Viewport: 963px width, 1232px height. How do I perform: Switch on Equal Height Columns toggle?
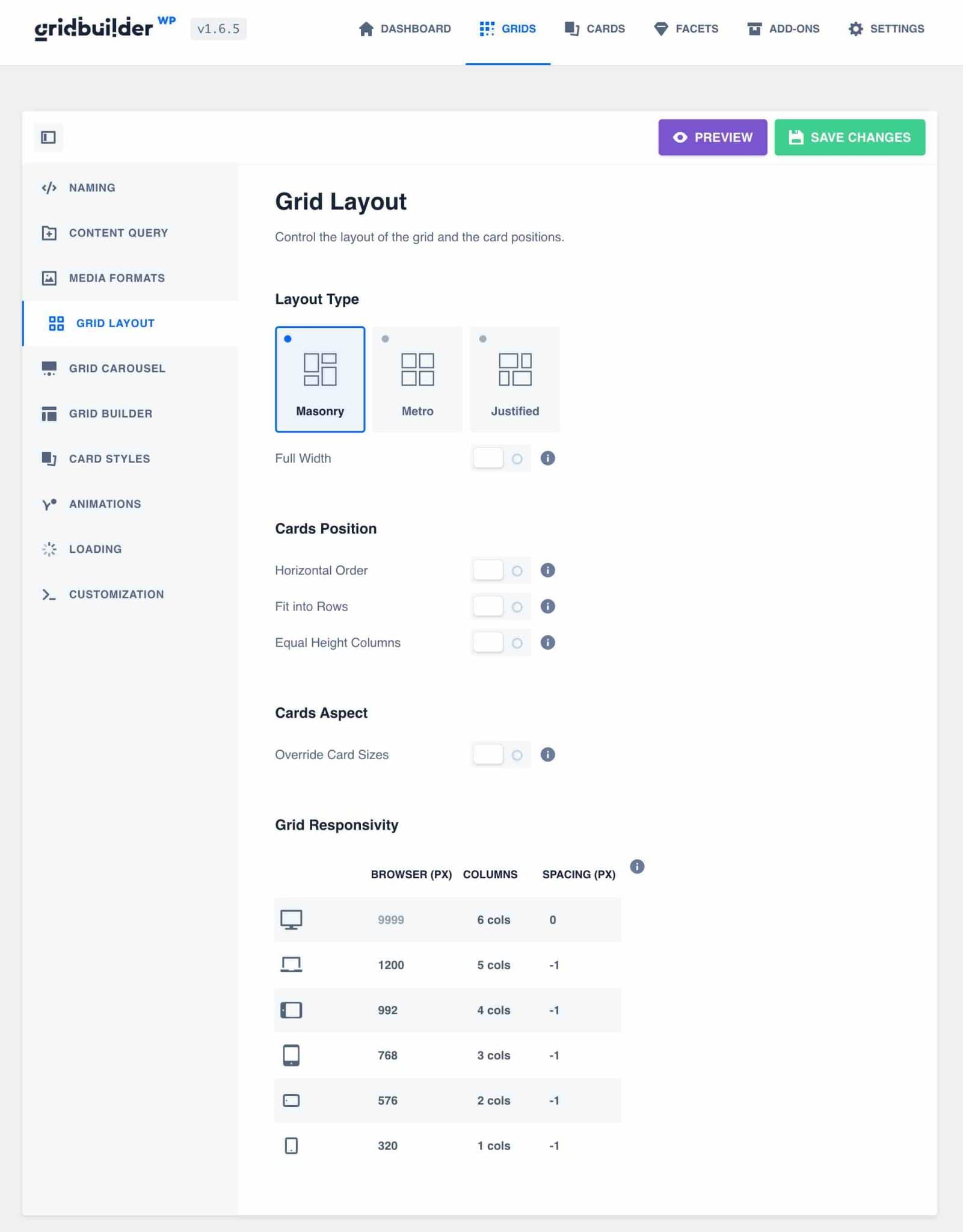point(500,642)
